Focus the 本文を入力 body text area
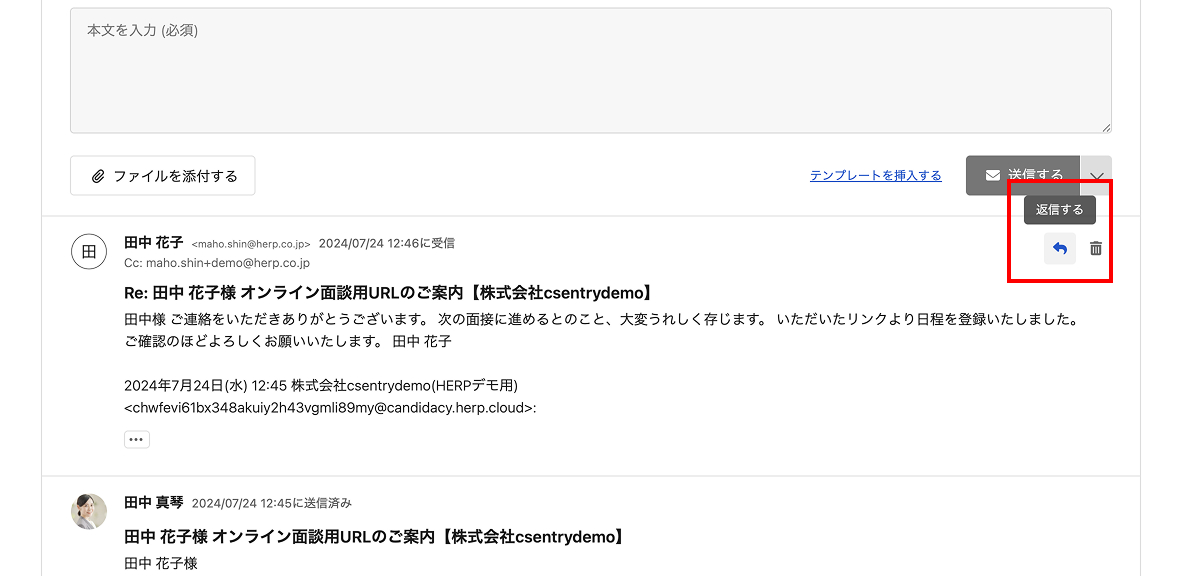 (x=591, y=71)
